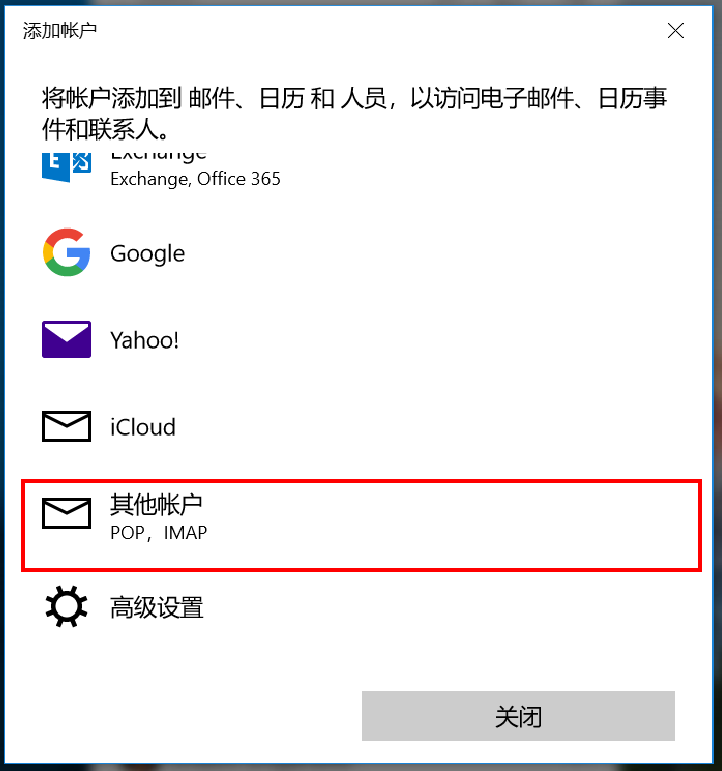Screen dimensions: 722x771
Task: Select the Exchange, Office 365 label
Action: [195, 179]
